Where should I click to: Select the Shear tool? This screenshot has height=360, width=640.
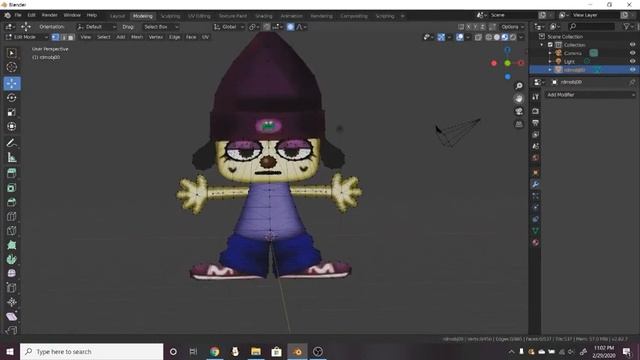[x=11, y=316]
